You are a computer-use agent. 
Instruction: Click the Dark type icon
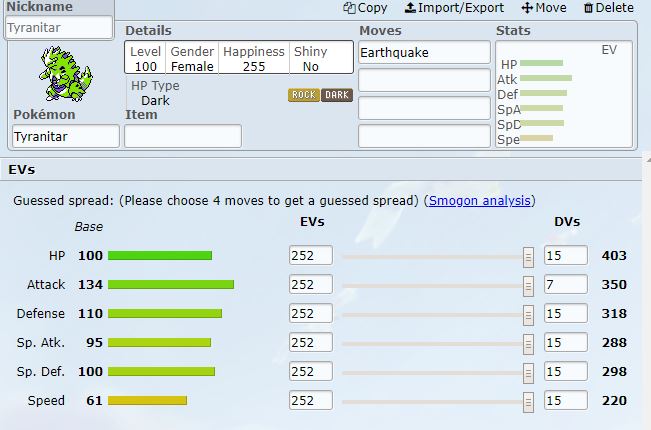click(x=337, y=96)
